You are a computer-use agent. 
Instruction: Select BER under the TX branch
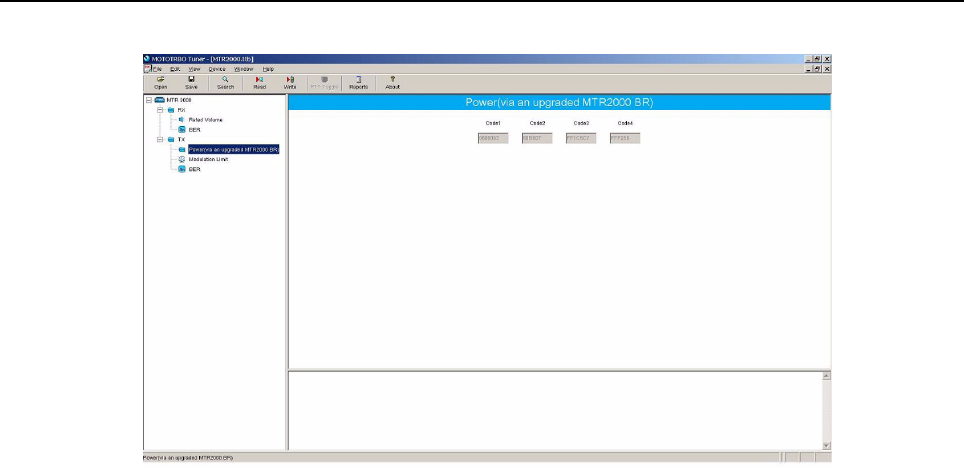[194, 169]
